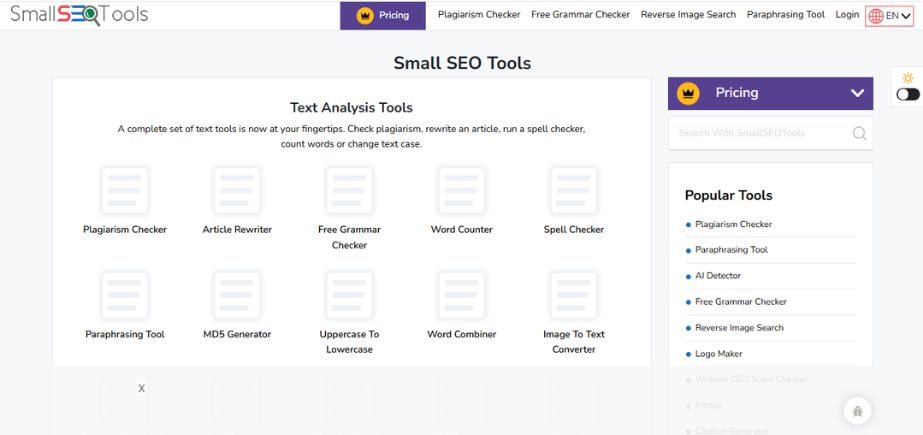Click the Word Counter label
Screen dimensions: 923x435
pos(462,230)
